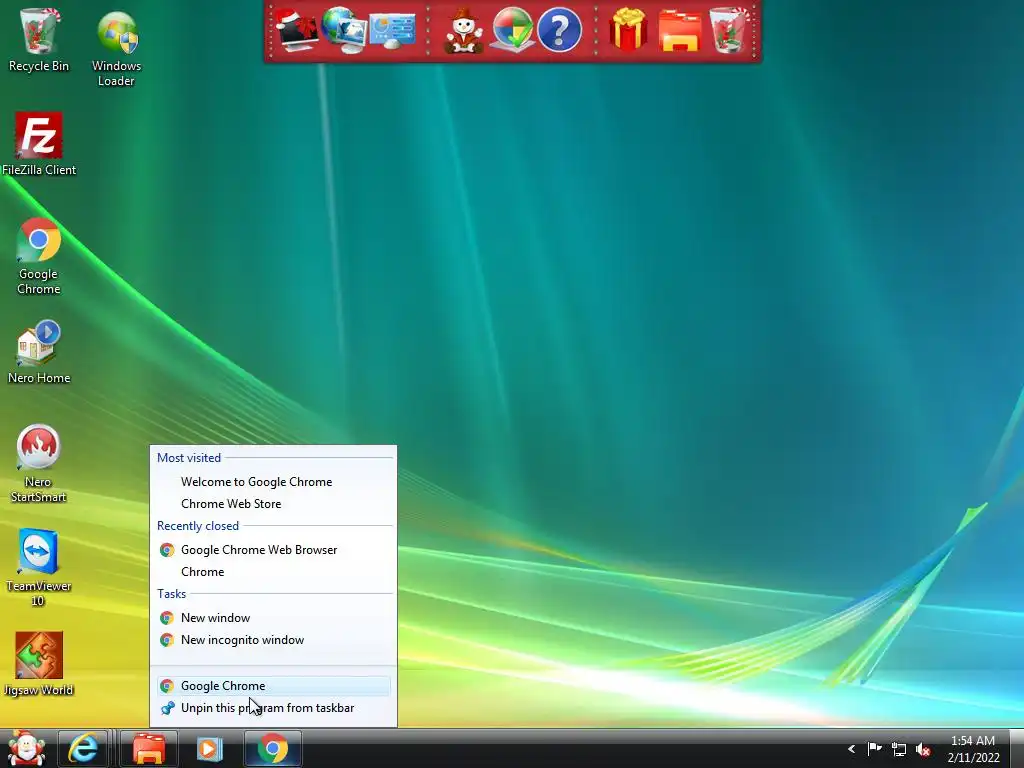Launch Internet Explorer from the taskbar
Viewport: 1024px width, 768px height.
coord(83,748)
